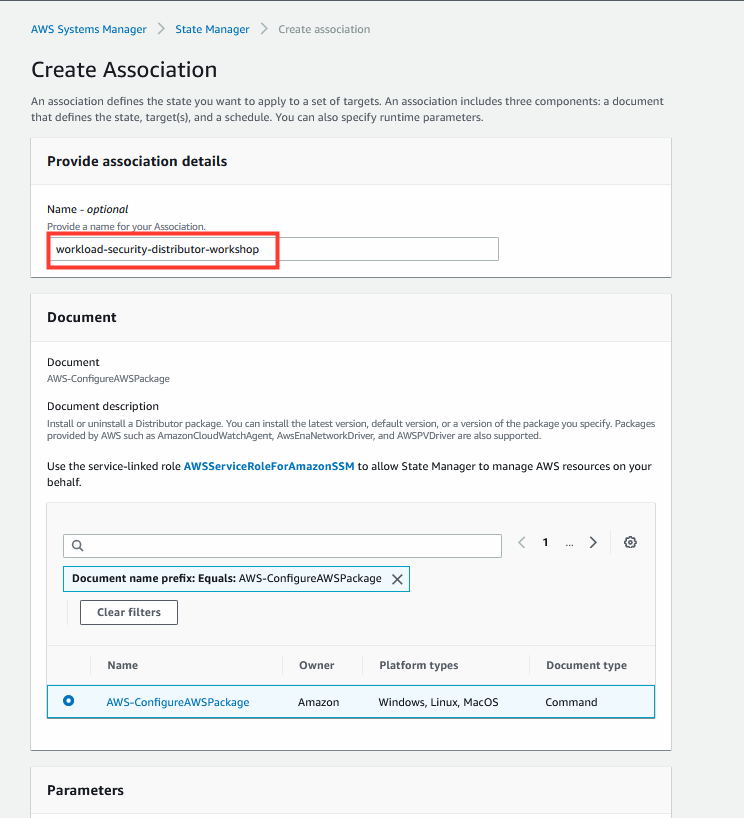The image size is (744, 818).
Task: Open table preferences gear icon
Action: [630, 543]
